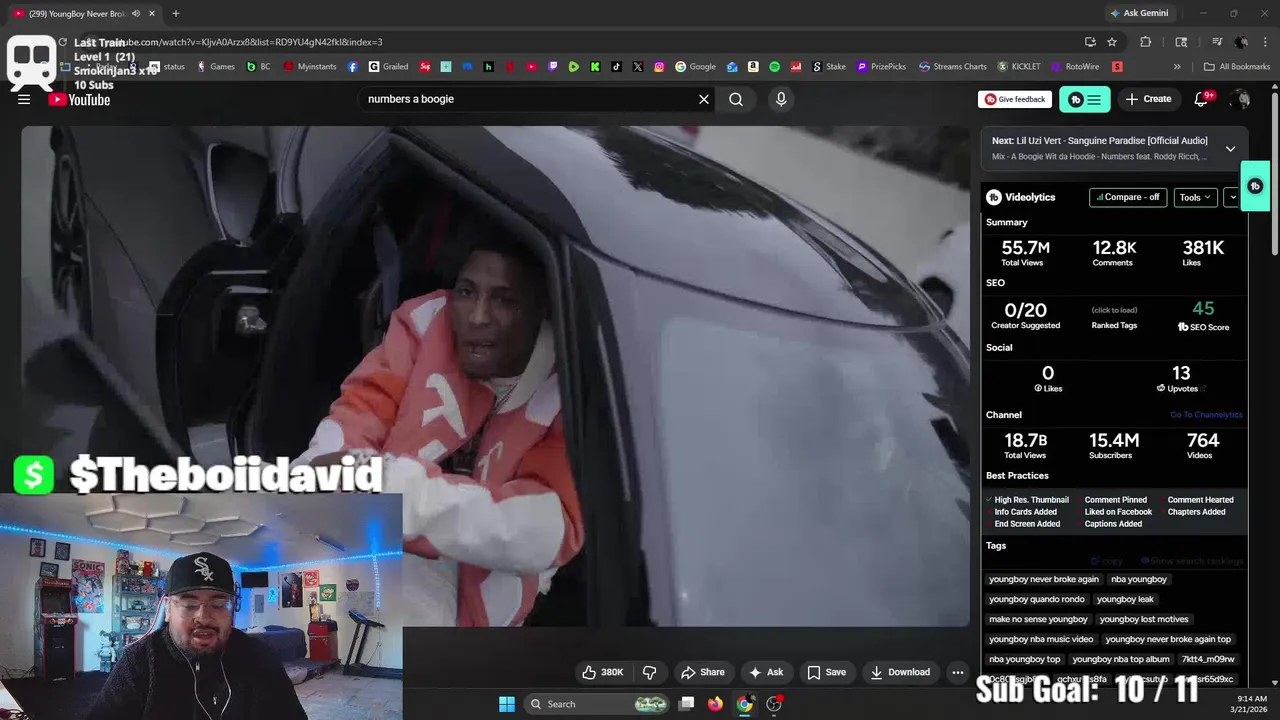Open the KICKLET bookmark
Image resolution: width=1280 pixels, height=720 pixels.
[1018, 67]
